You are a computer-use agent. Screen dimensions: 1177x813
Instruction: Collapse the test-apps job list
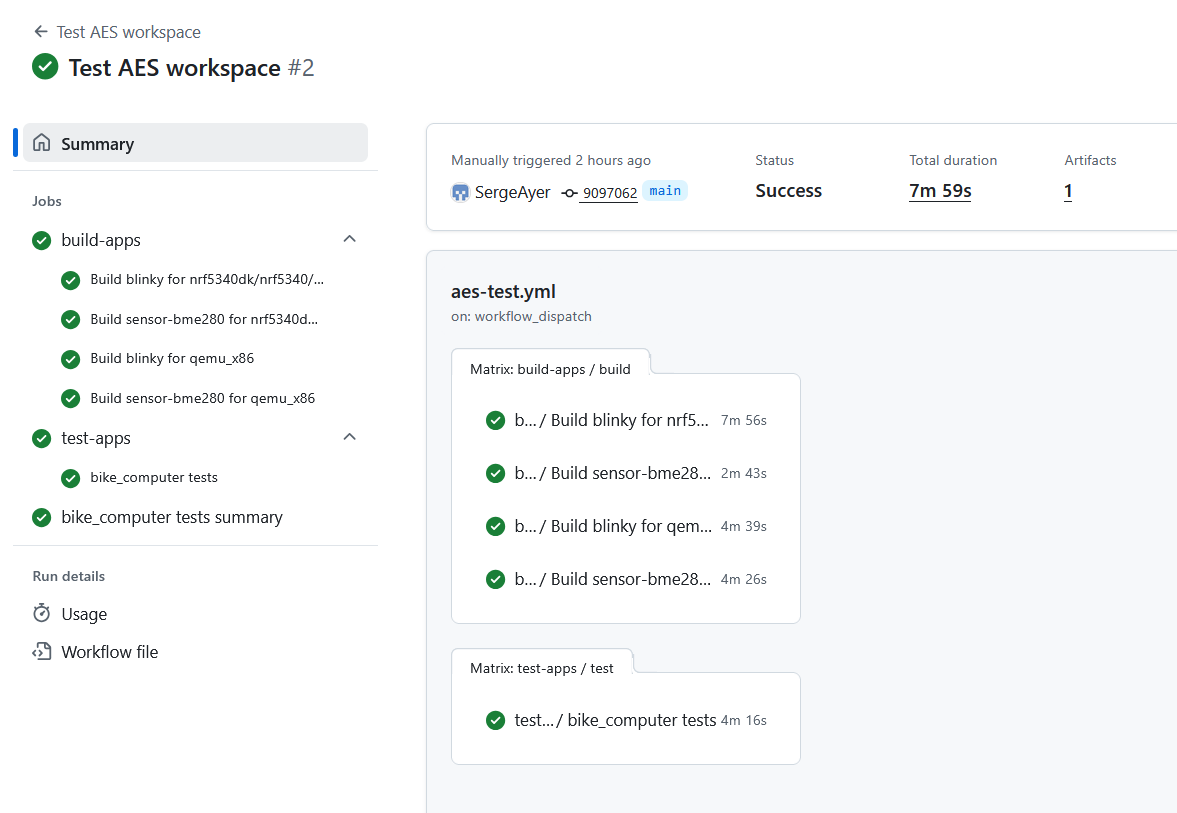point(349,437)
